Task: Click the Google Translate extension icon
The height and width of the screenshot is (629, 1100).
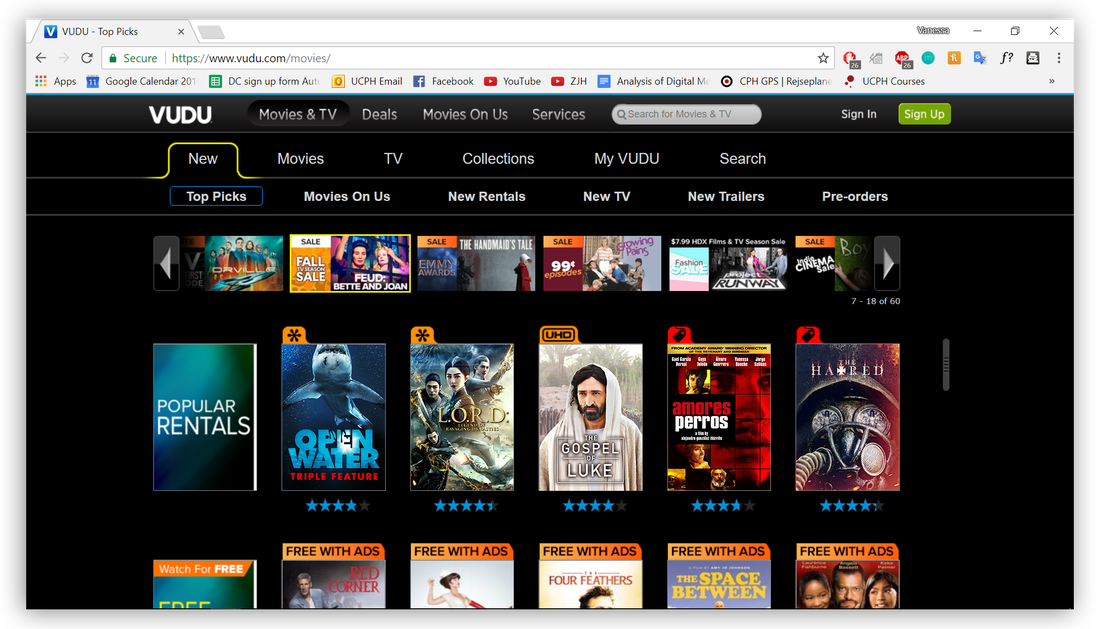Action: click(980, 58)
